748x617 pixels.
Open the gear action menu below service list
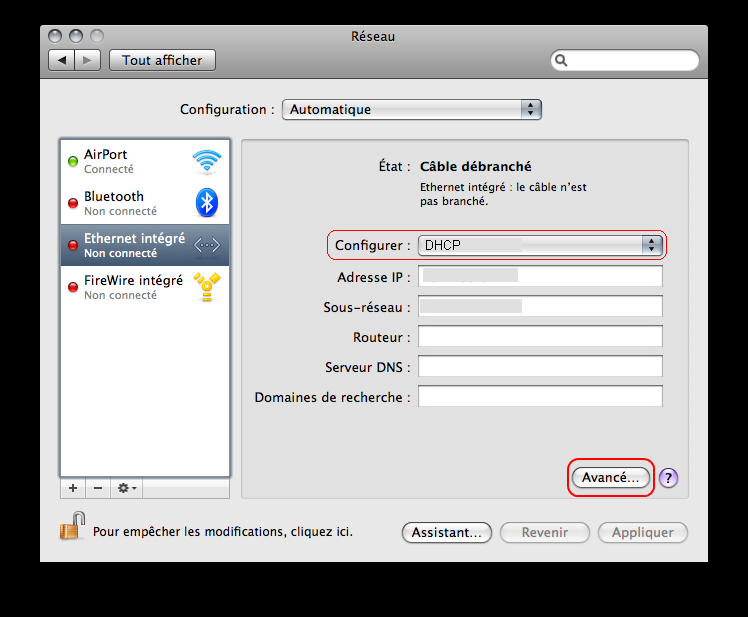126,488
